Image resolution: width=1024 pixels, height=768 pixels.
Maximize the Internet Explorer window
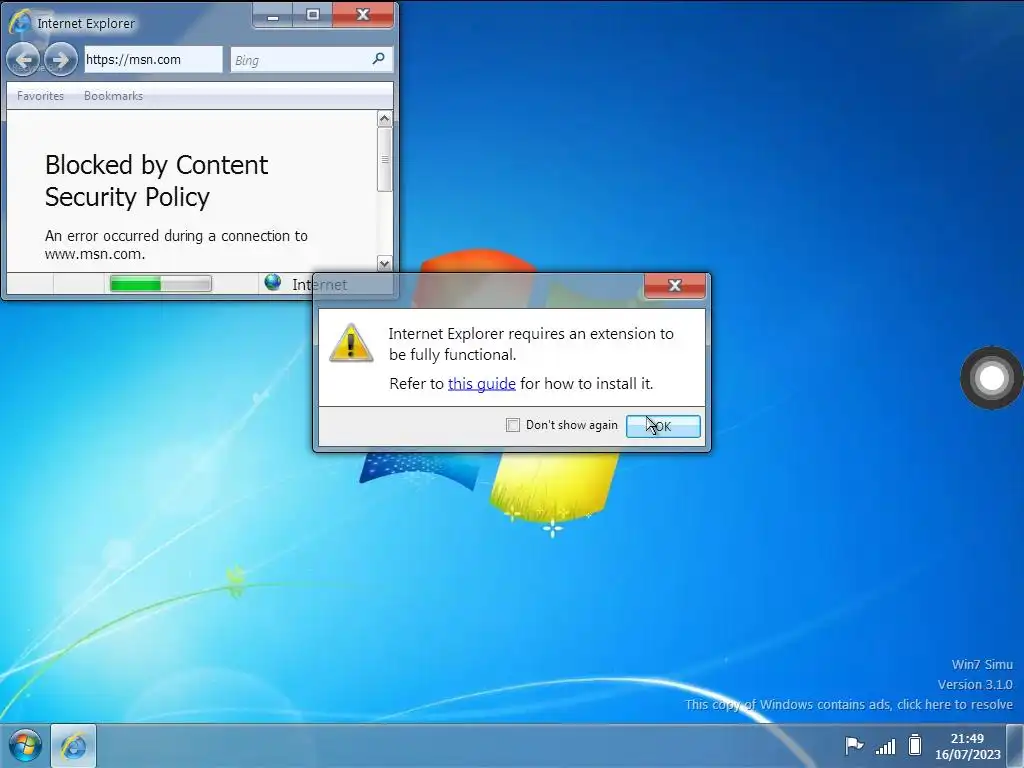312,15
